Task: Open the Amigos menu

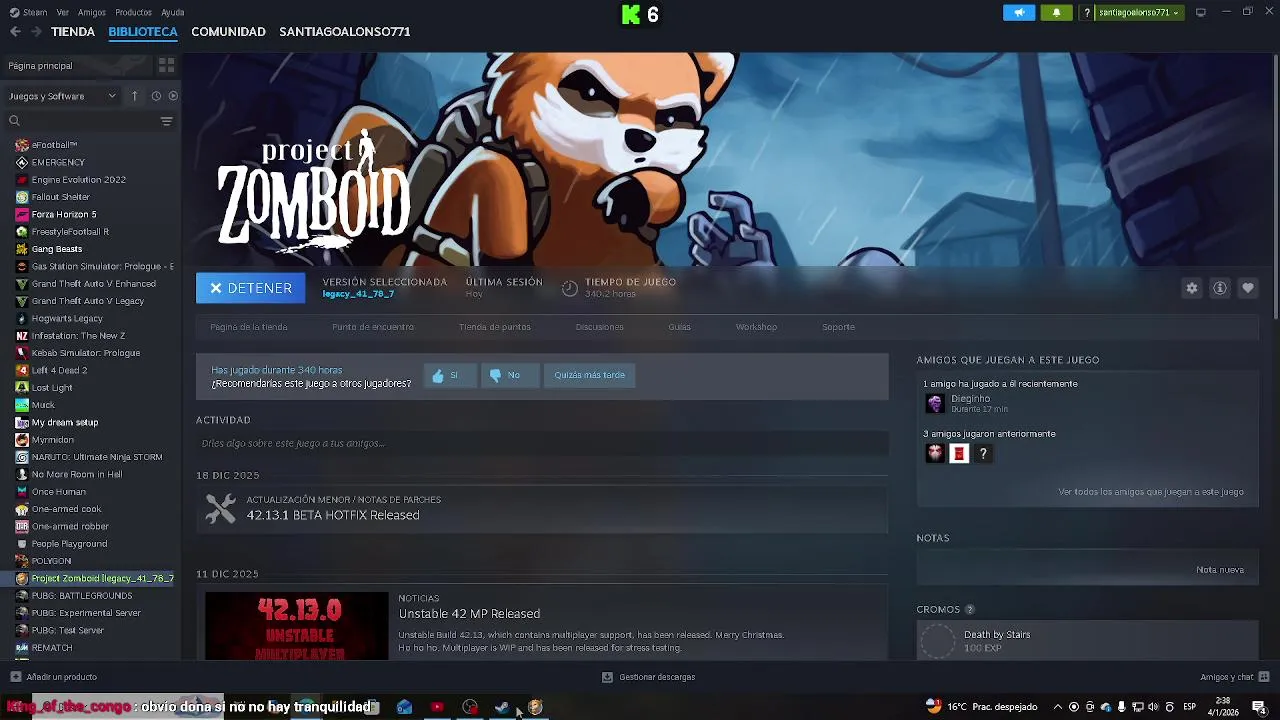Action: tap(92, 13)
